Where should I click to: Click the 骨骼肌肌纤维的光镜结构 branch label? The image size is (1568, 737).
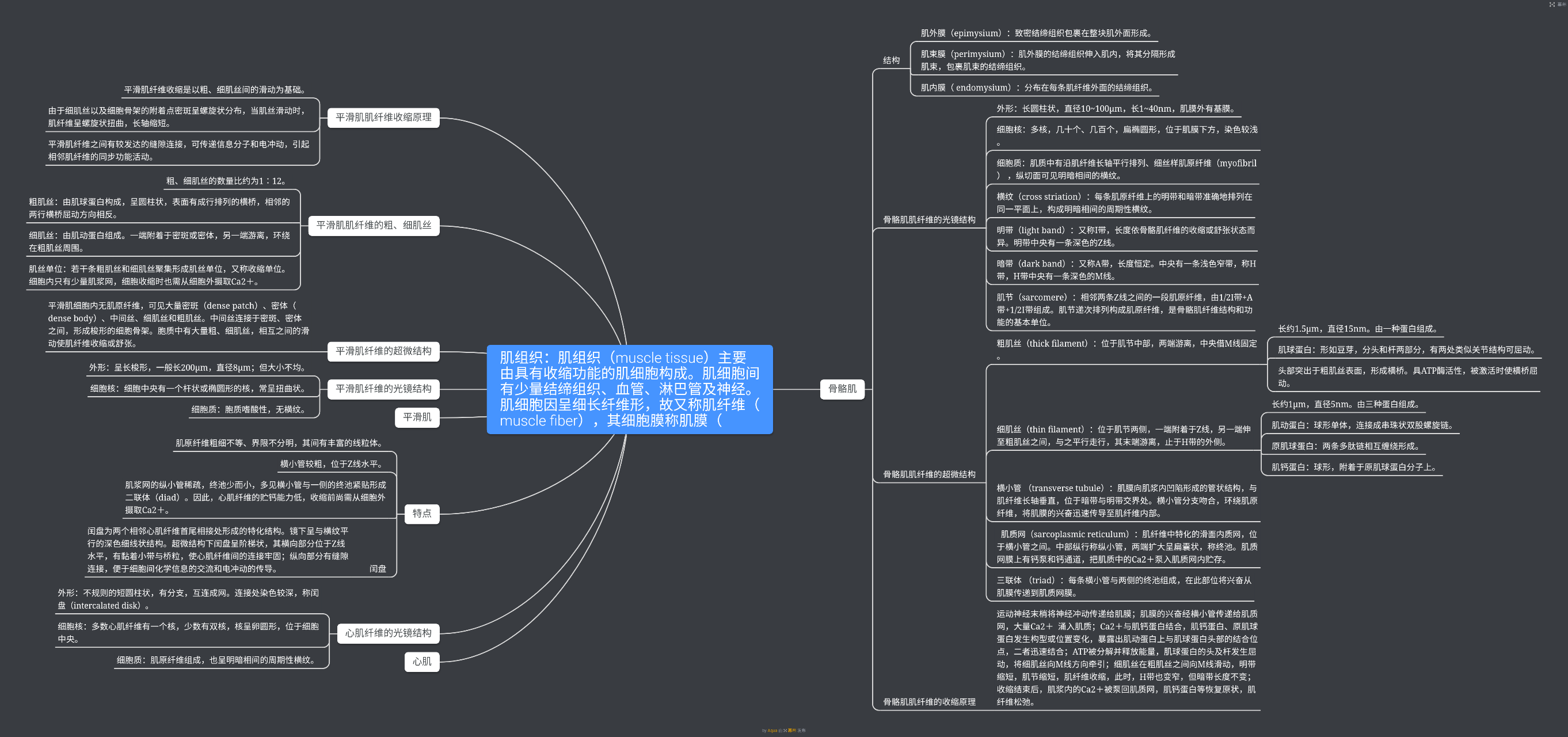coord(929,220)
